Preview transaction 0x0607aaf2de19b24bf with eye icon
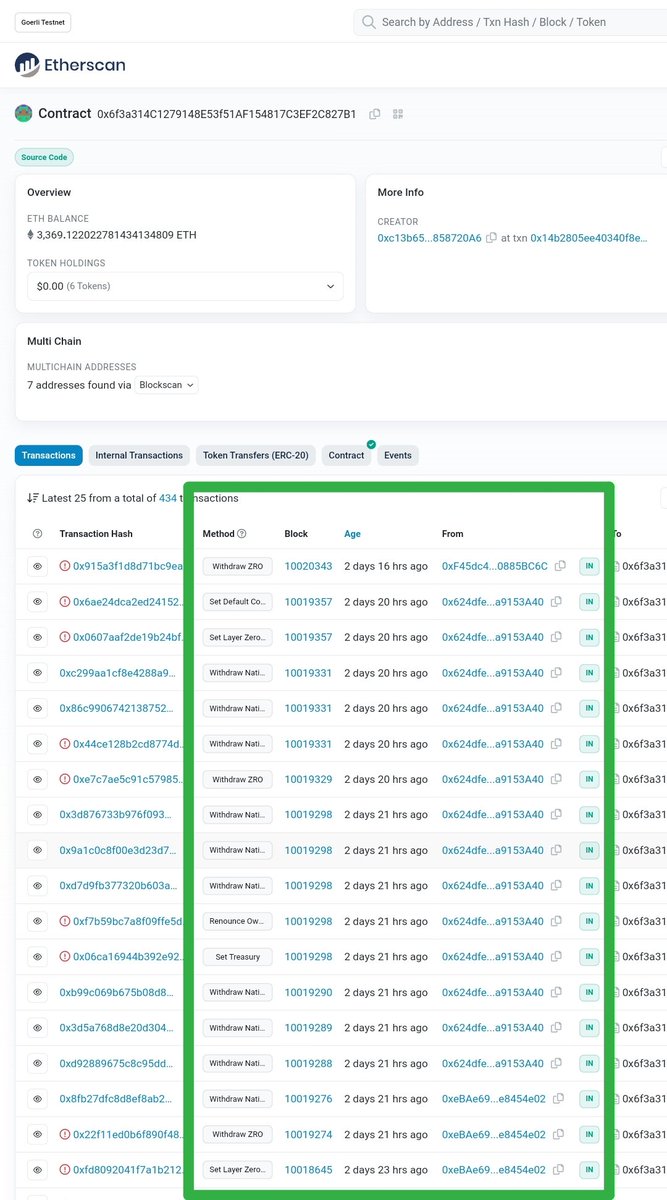 (37, 637)
